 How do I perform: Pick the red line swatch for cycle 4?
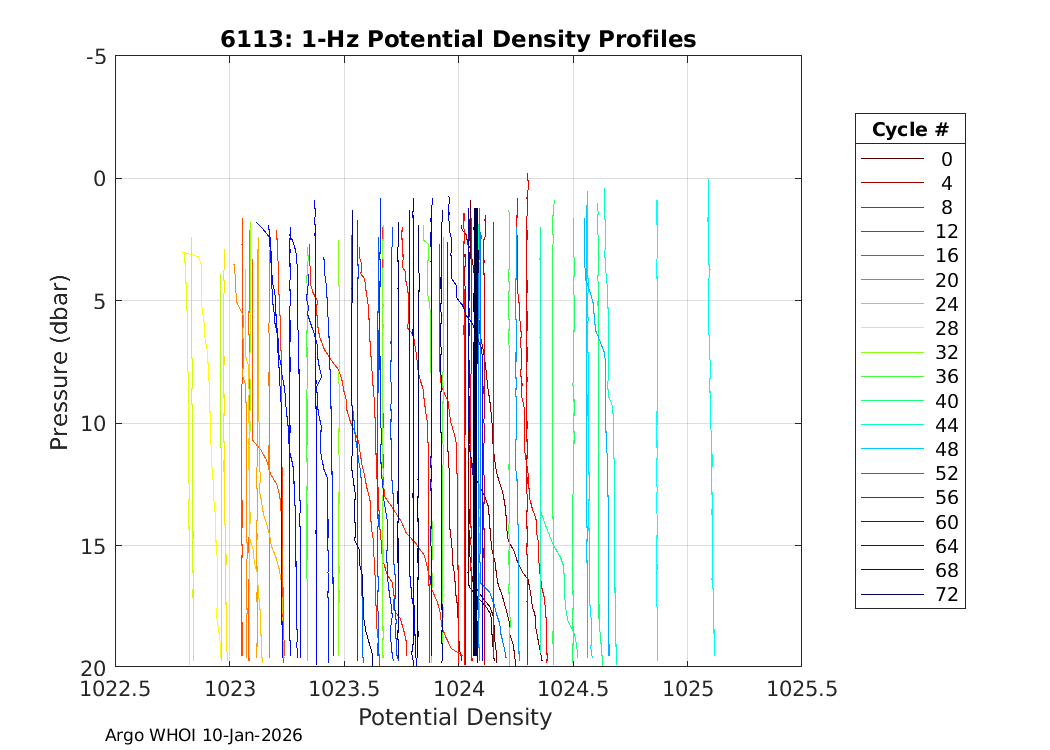point(892,183)
